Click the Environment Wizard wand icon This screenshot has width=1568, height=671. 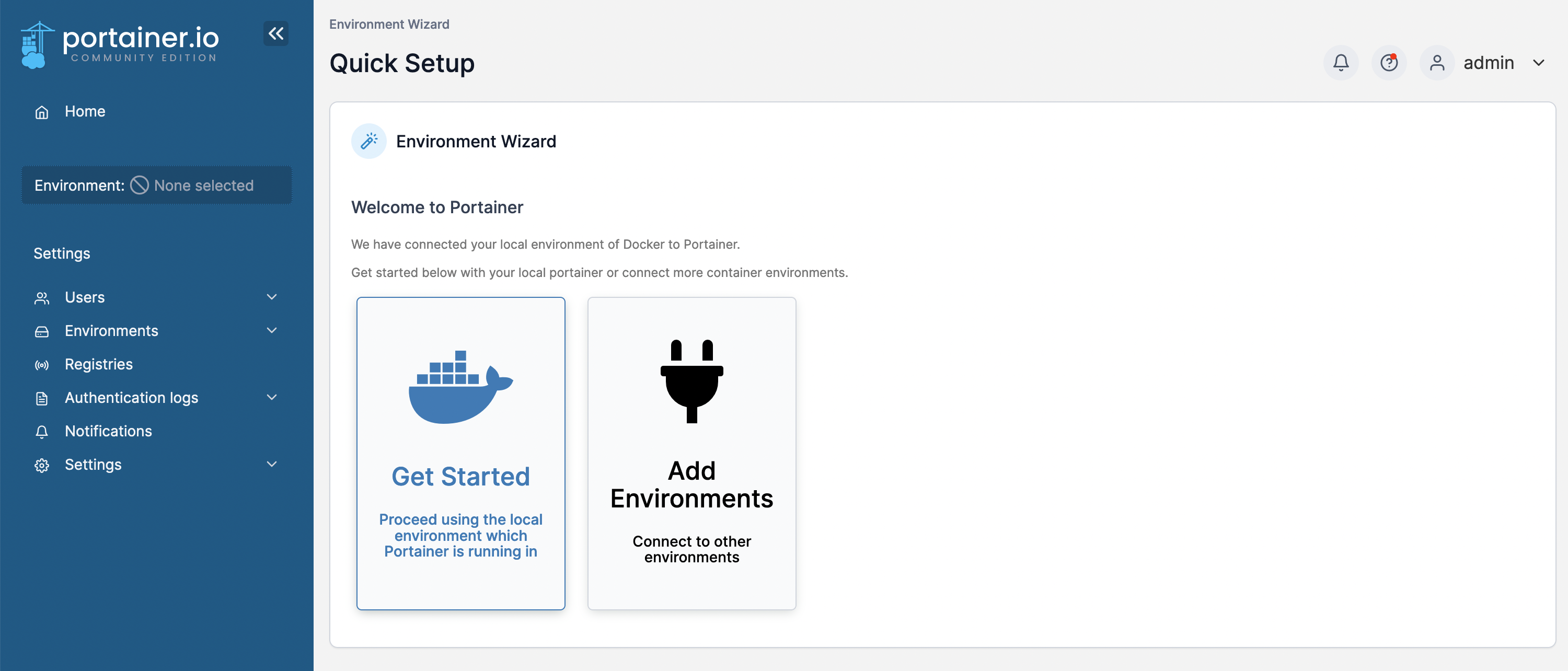click(x=369, y=141)
